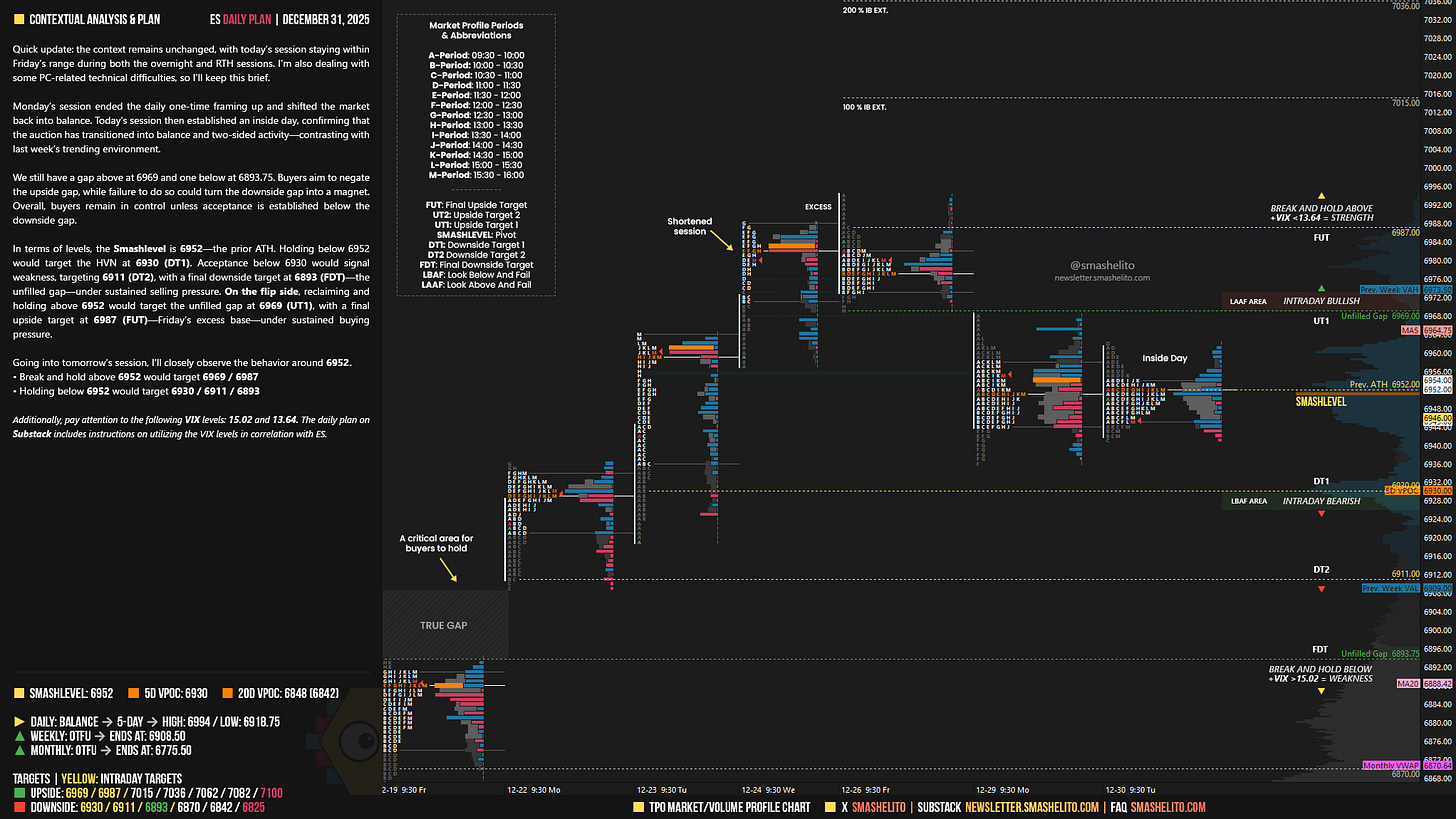Select the 12-24 9:30 We date marker
The height and width of the screenshot is (819, 1456).
[x=767, y=789]
